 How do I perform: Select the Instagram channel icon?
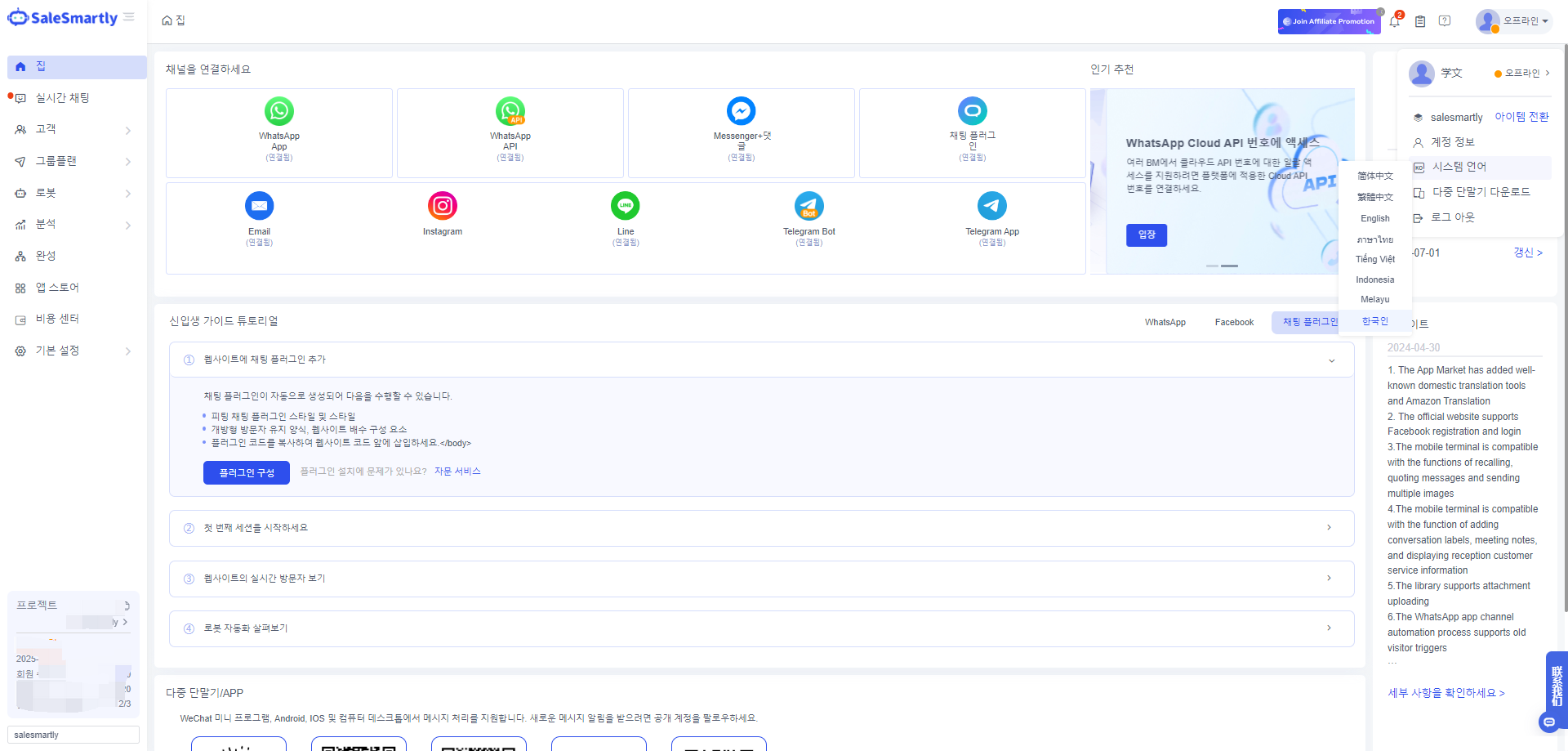pyautogui.click(x=442, y=206)
